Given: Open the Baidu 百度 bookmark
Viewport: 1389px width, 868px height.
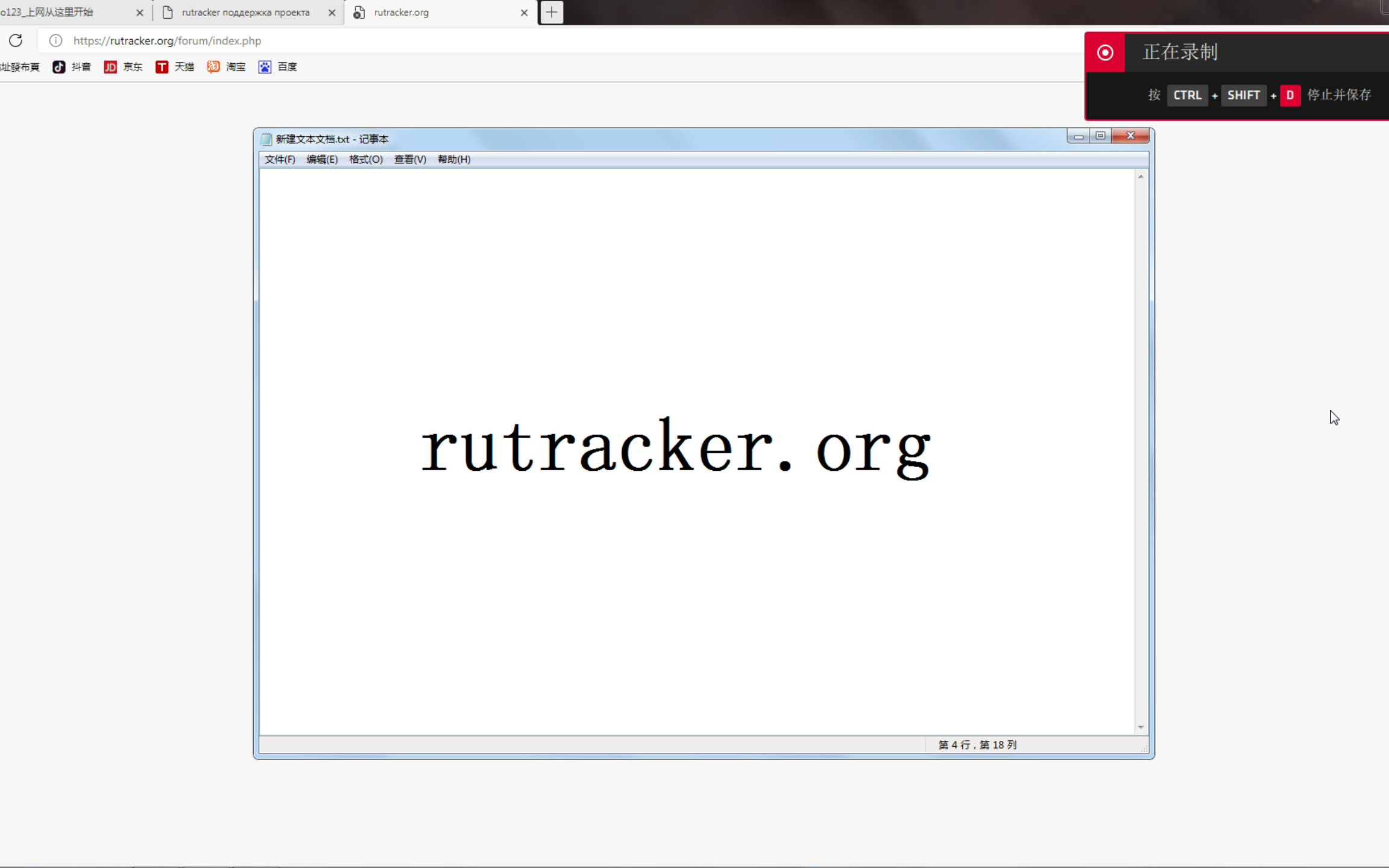Looking at the screenshot, I should tap(277, 67).
